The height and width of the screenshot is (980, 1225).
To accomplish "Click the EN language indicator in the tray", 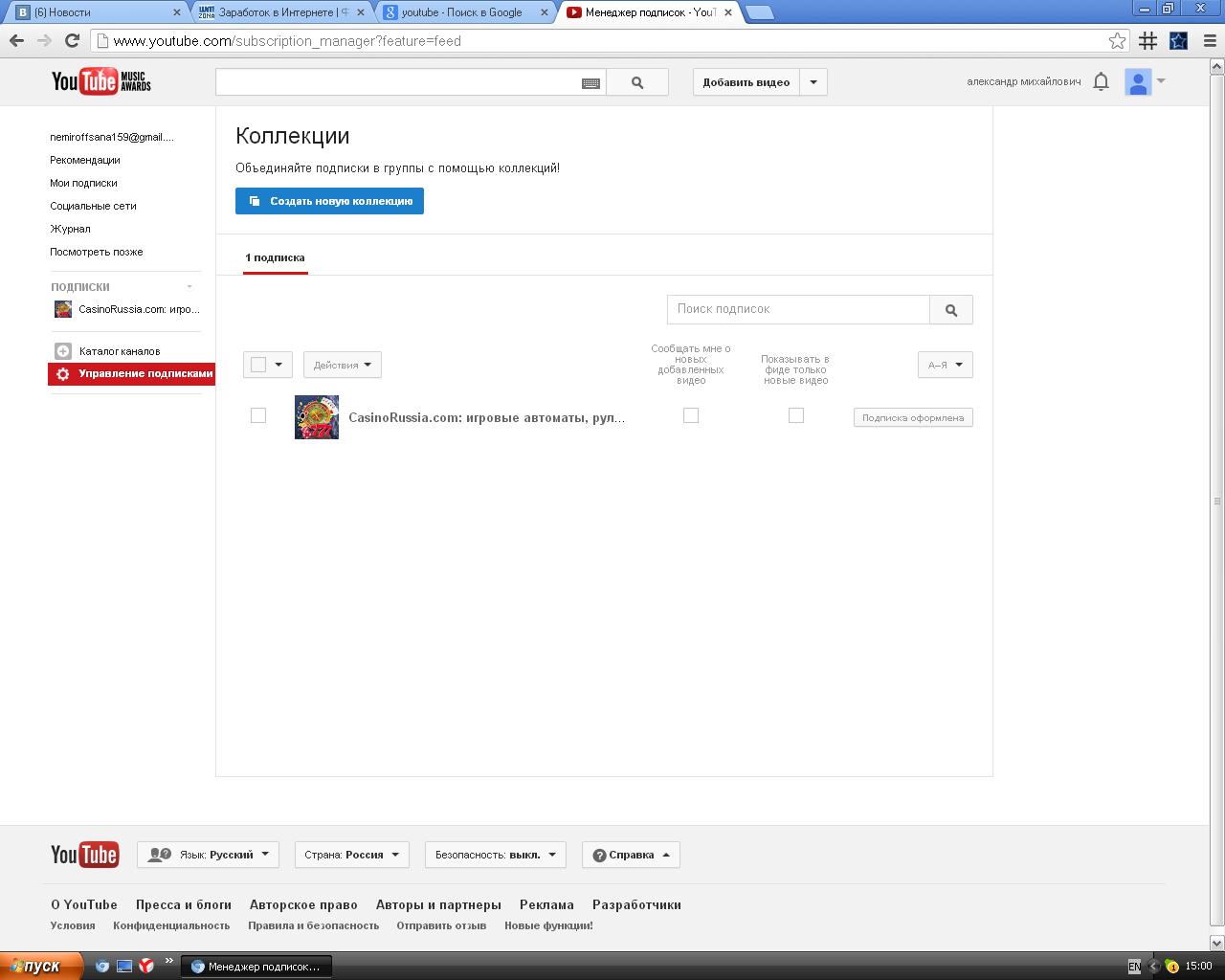I will (1134, 967).
